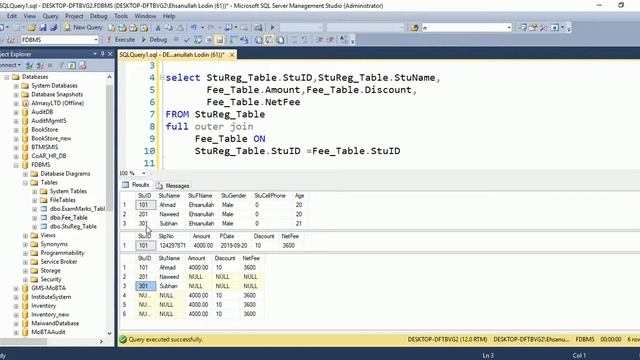Click the Database Engine Query icon beside New Query

click(x=111, y=27)
